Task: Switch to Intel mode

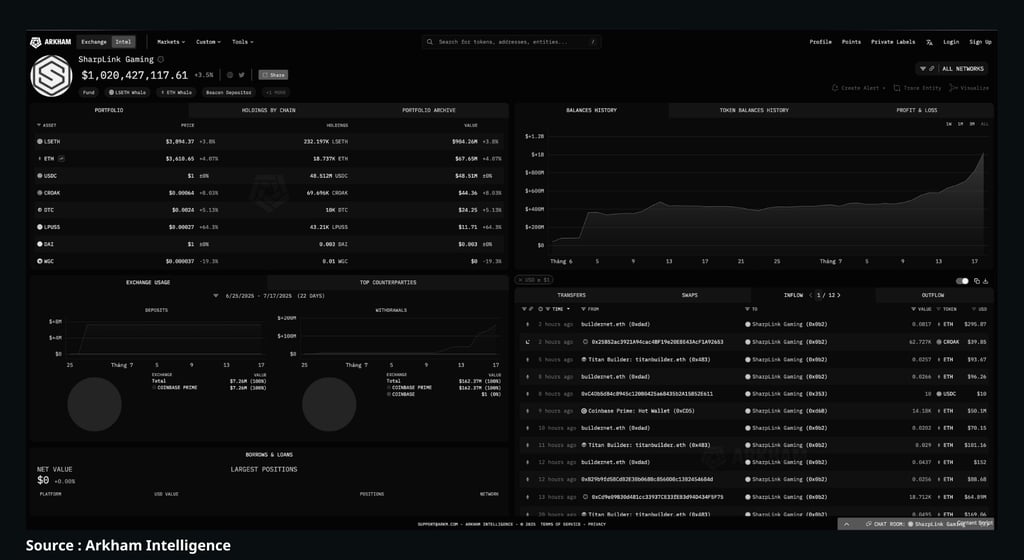Action: tap(123, 42)
